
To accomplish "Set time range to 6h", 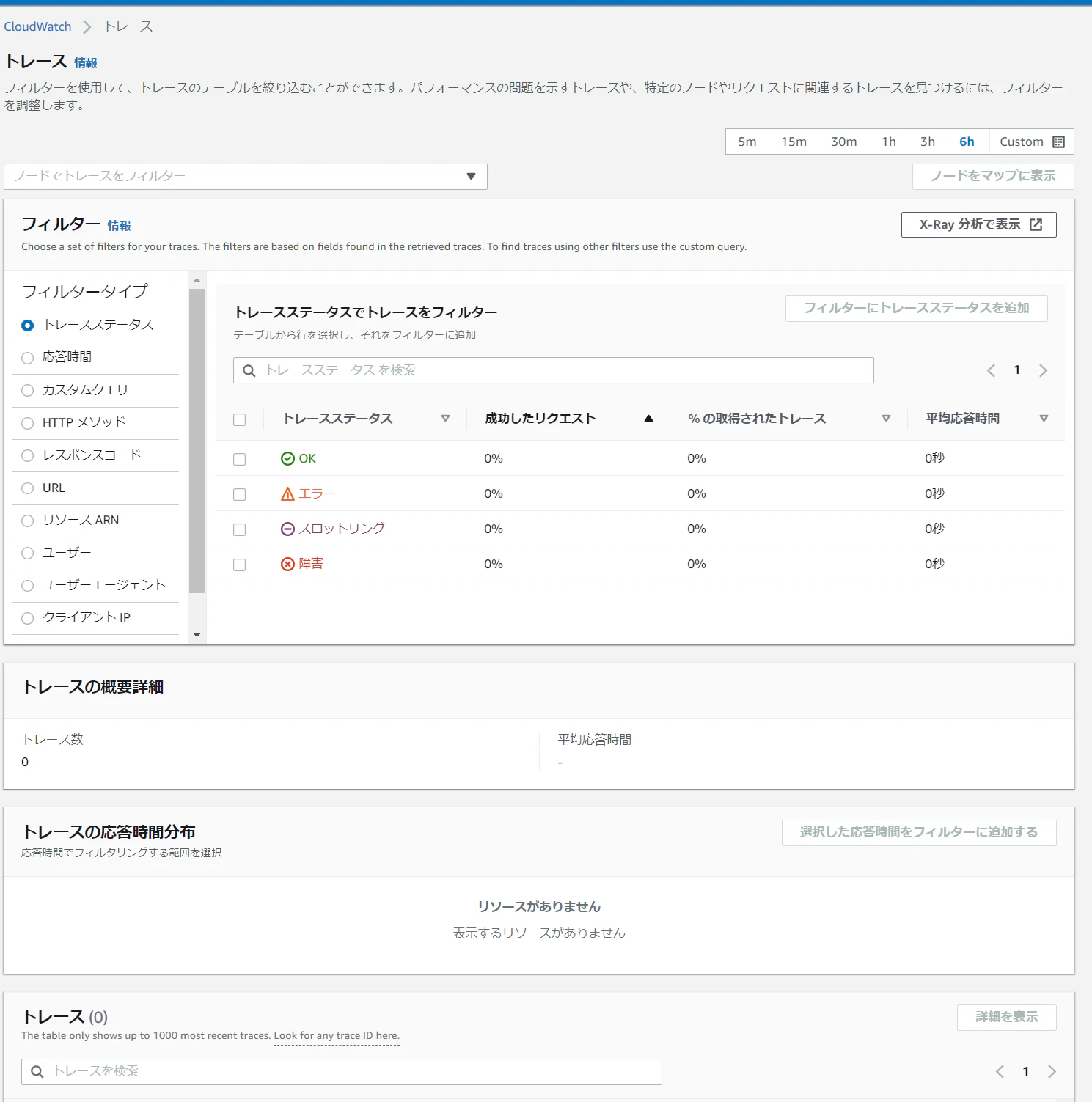I will 967,142.
